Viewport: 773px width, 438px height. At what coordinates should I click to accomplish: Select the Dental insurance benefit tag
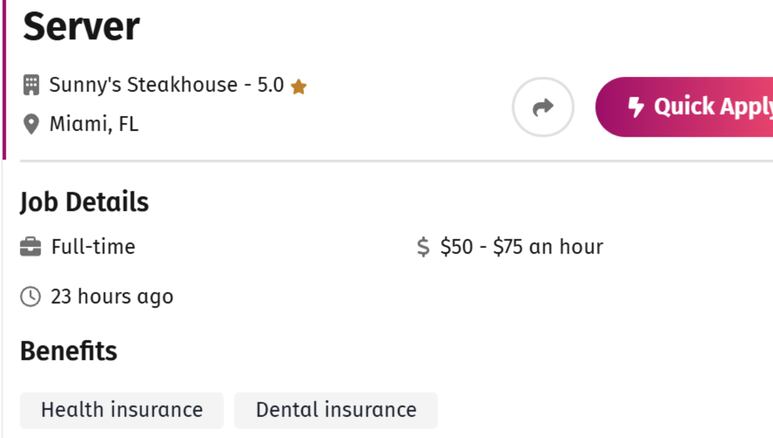point(336,410)
